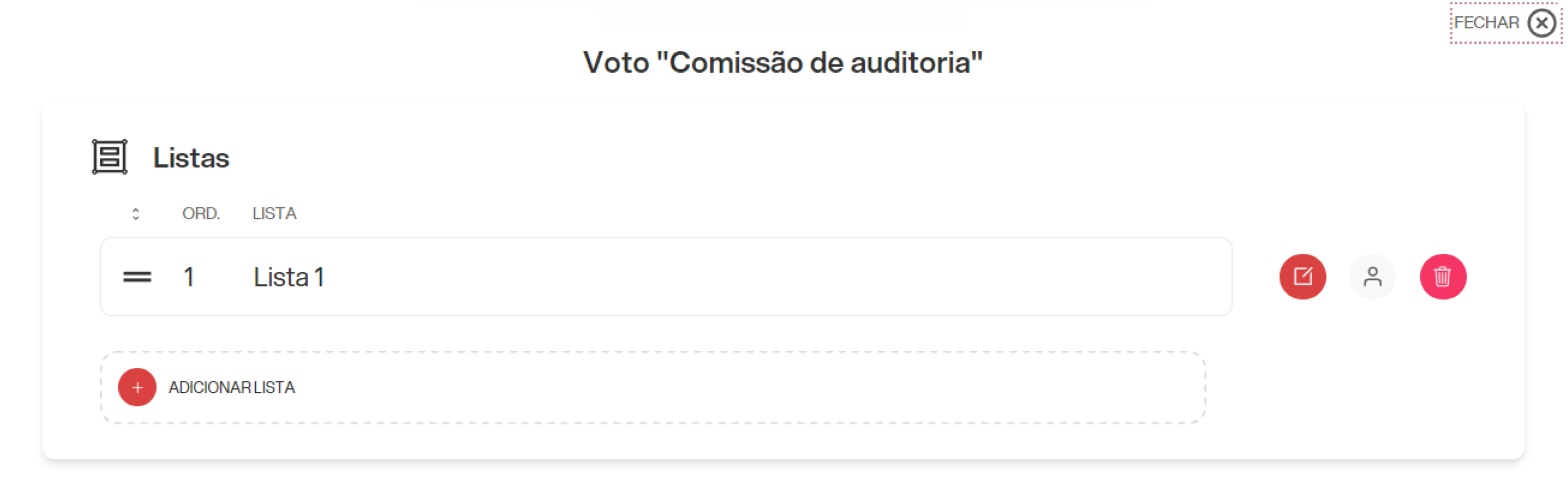Click the LISTA column header

click(x=274, y=214)
